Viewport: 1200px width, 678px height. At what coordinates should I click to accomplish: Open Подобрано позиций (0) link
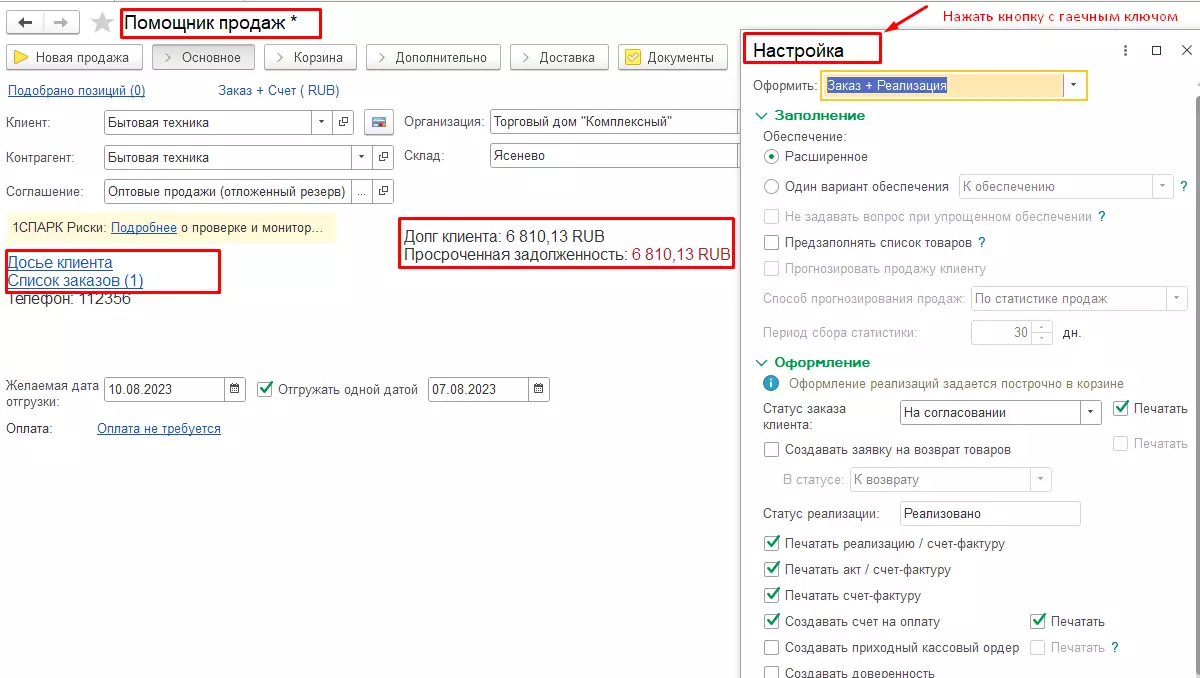pyautogui.click(x=76, y=91)
